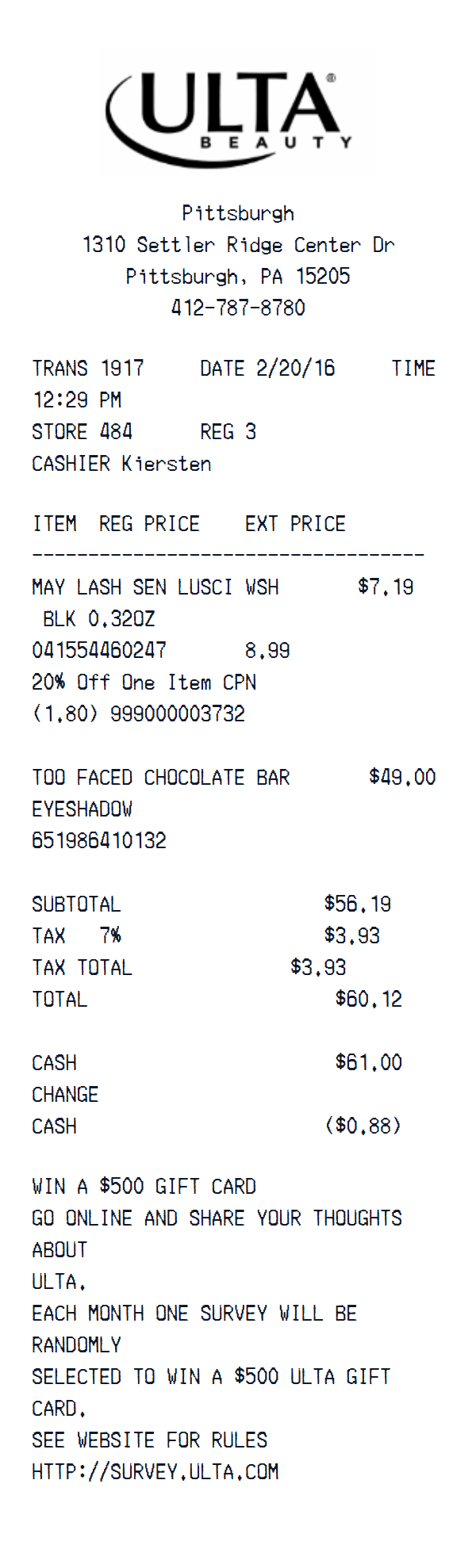Click the Store 484 text
The image size is (476, 1568).
click(82, 432)
